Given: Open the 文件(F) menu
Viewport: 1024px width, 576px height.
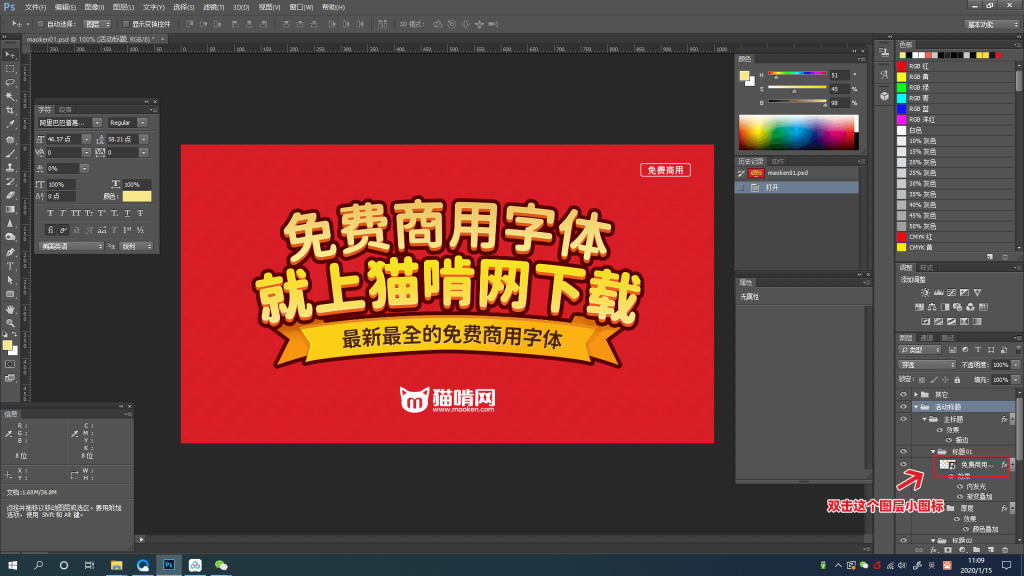Looking at the screenshot, I should 35,7.
